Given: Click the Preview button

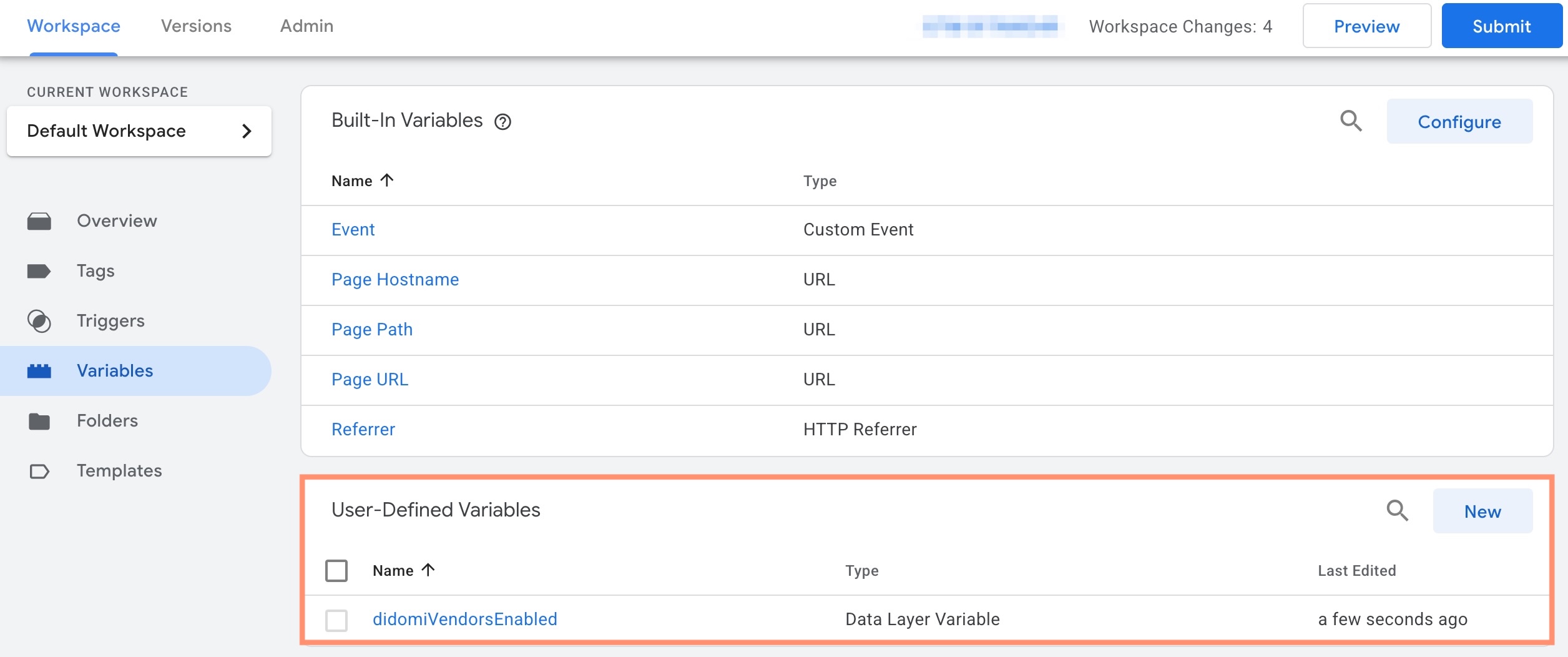Looking at the screenshot, I should (x=1366, y=26).
